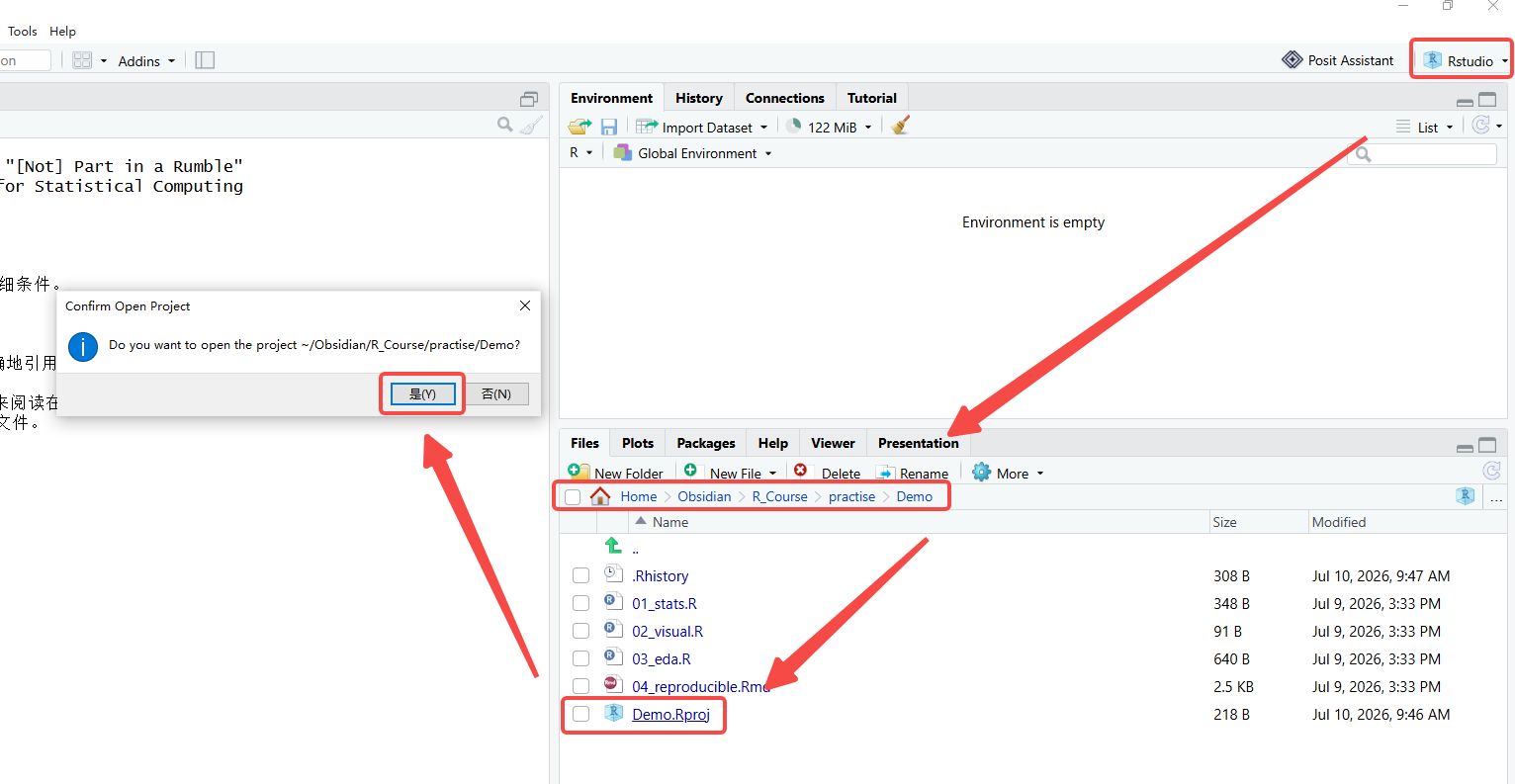Click the save workspace floppy disk icon
Screen dimensions: 1515x784
[x=609, y=127]
